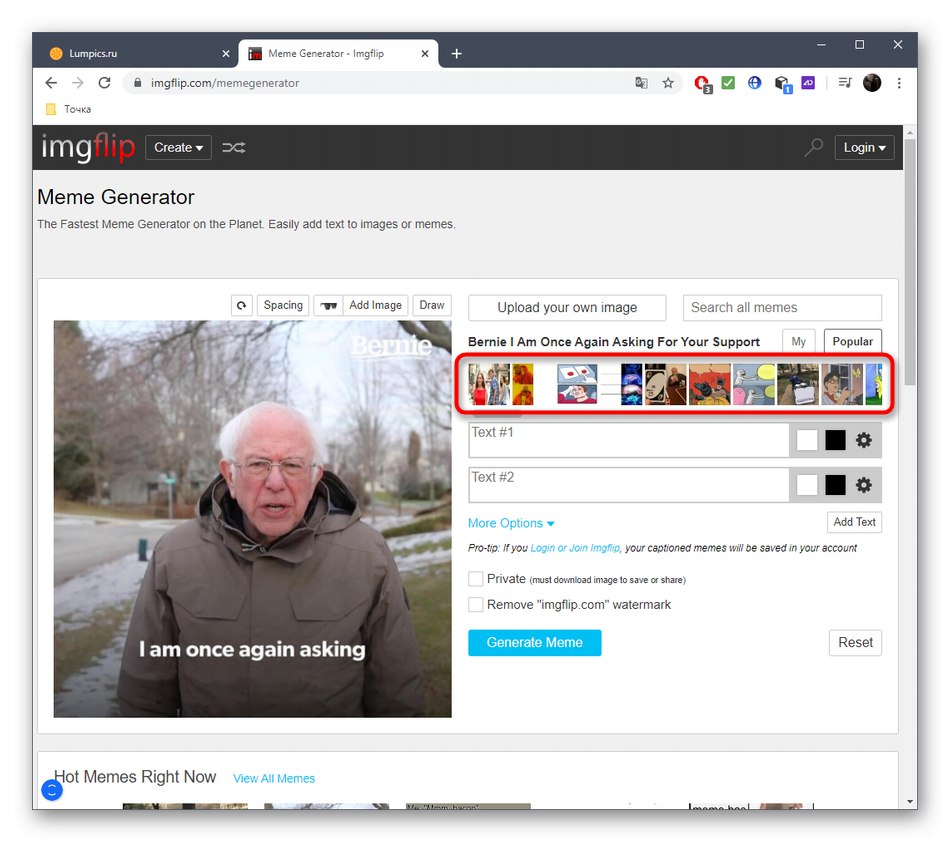
Task: Select the UNO Draw 25 template
Action: pos(665,384)
